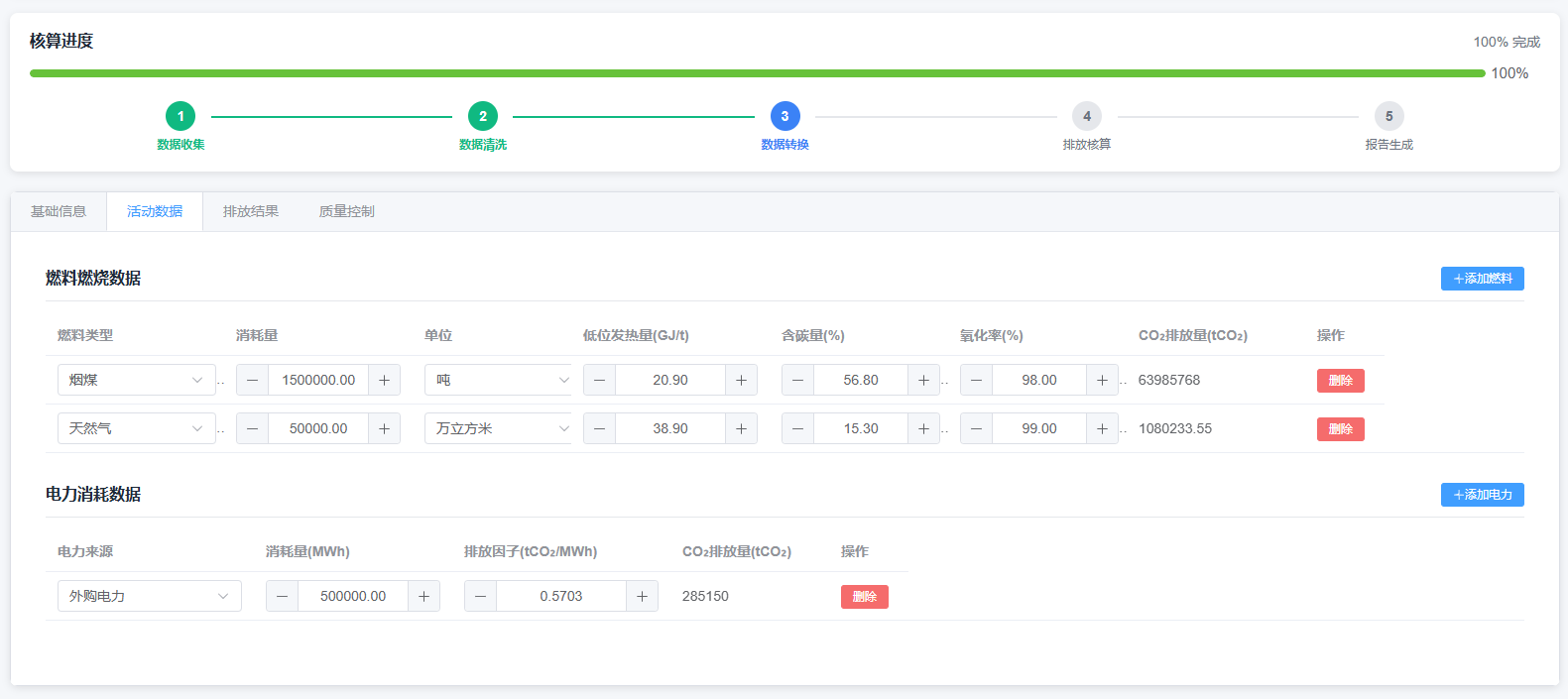This screenshot has height=699, width=1568.
Task: Select the 活动数据 tab
Action: pyautogui.click(x=155, y=211)
